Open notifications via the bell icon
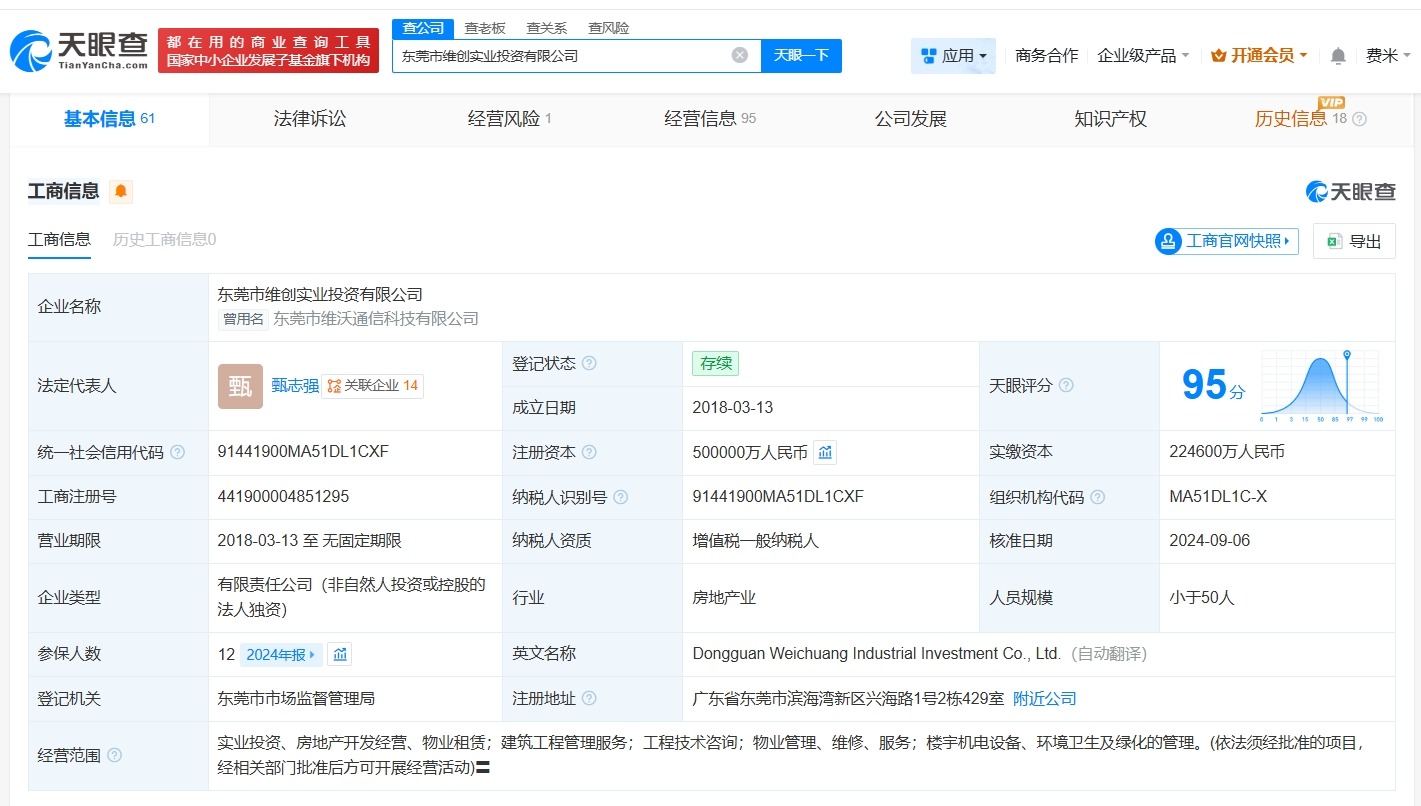This screenshot has width=1421, height=806. tap(1337, 56)
